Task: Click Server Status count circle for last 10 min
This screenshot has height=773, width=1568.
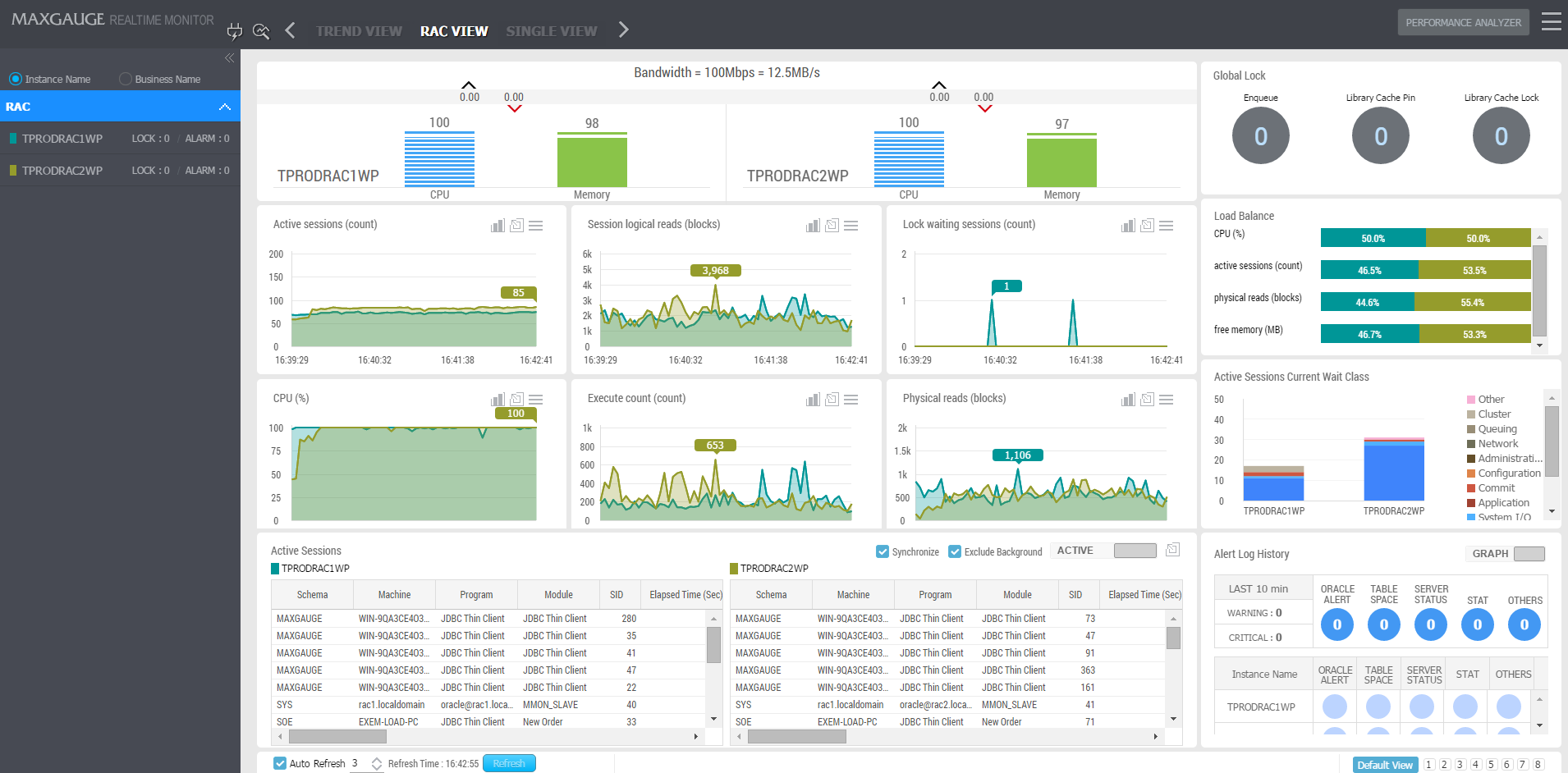Action: 1431,624
